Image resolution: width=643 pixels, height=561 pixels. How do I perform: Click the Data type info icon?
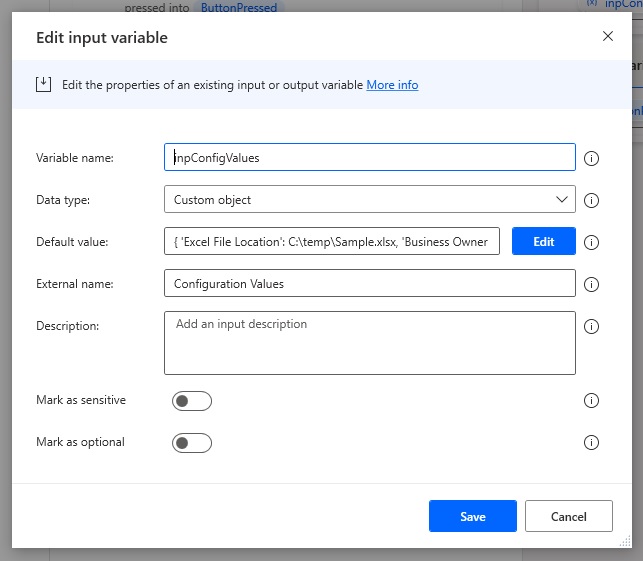(x=591, y=200)
